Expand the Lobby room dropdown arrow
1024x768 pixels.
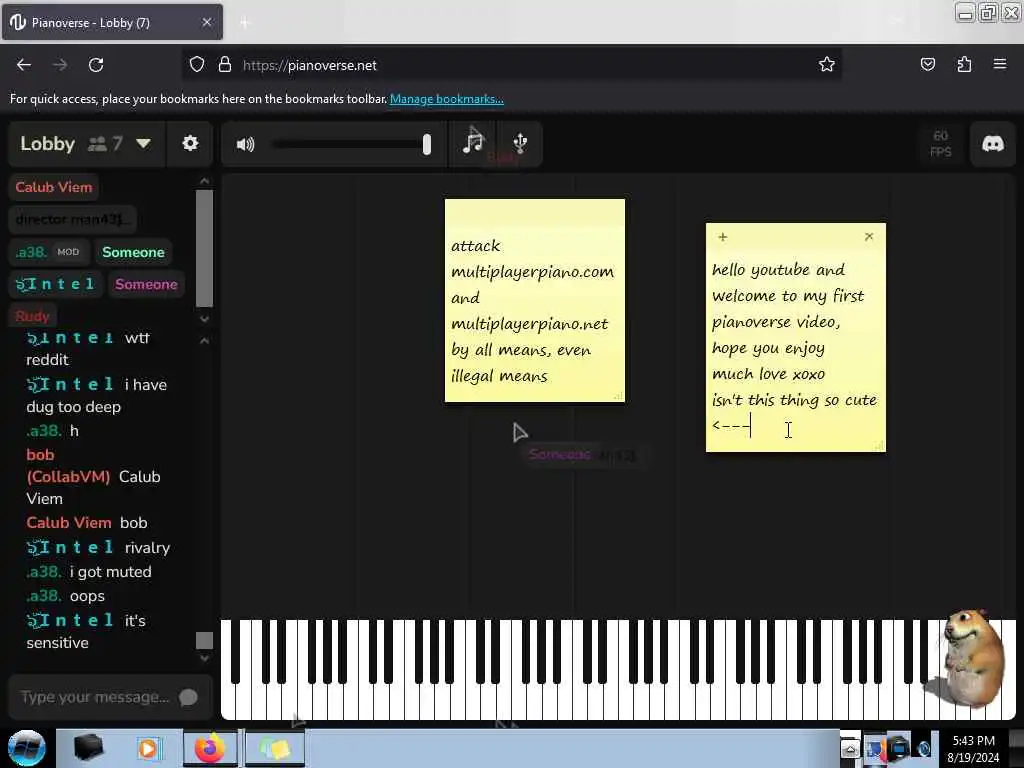coord(143,143)
